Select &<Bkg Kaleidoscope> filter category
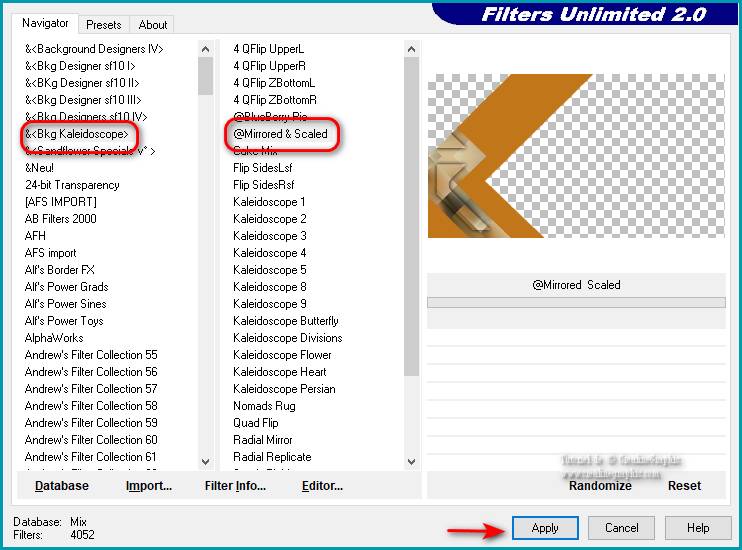The height and width of the screenshot is (550, 742). click(78, 134)
